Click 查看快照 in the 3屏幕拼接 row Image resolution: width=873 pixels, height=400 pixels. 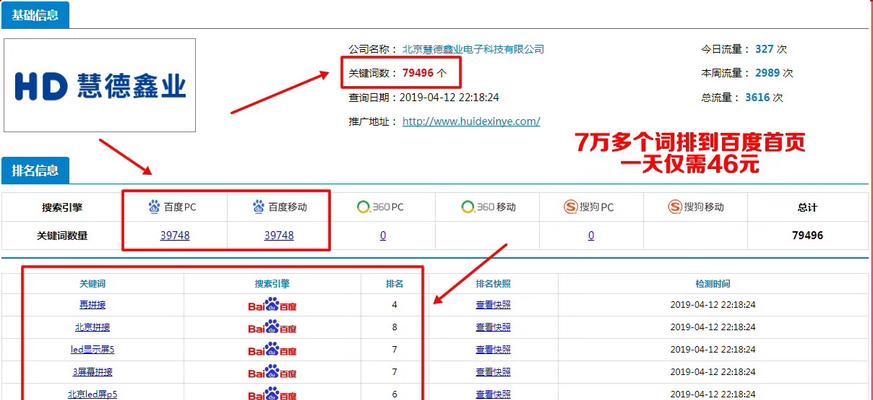(493, 372)
